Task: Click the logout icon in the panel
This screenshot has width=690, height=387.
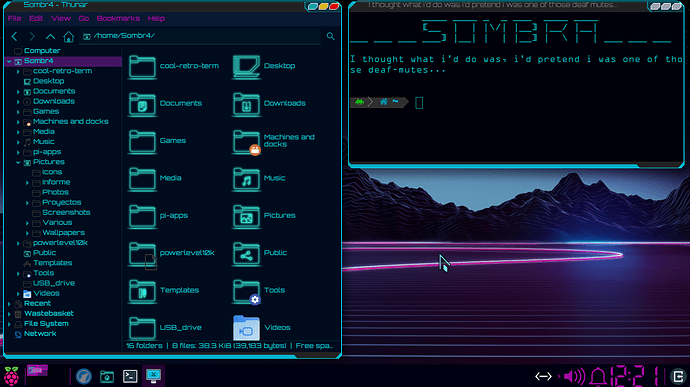Action: point(679,376)
